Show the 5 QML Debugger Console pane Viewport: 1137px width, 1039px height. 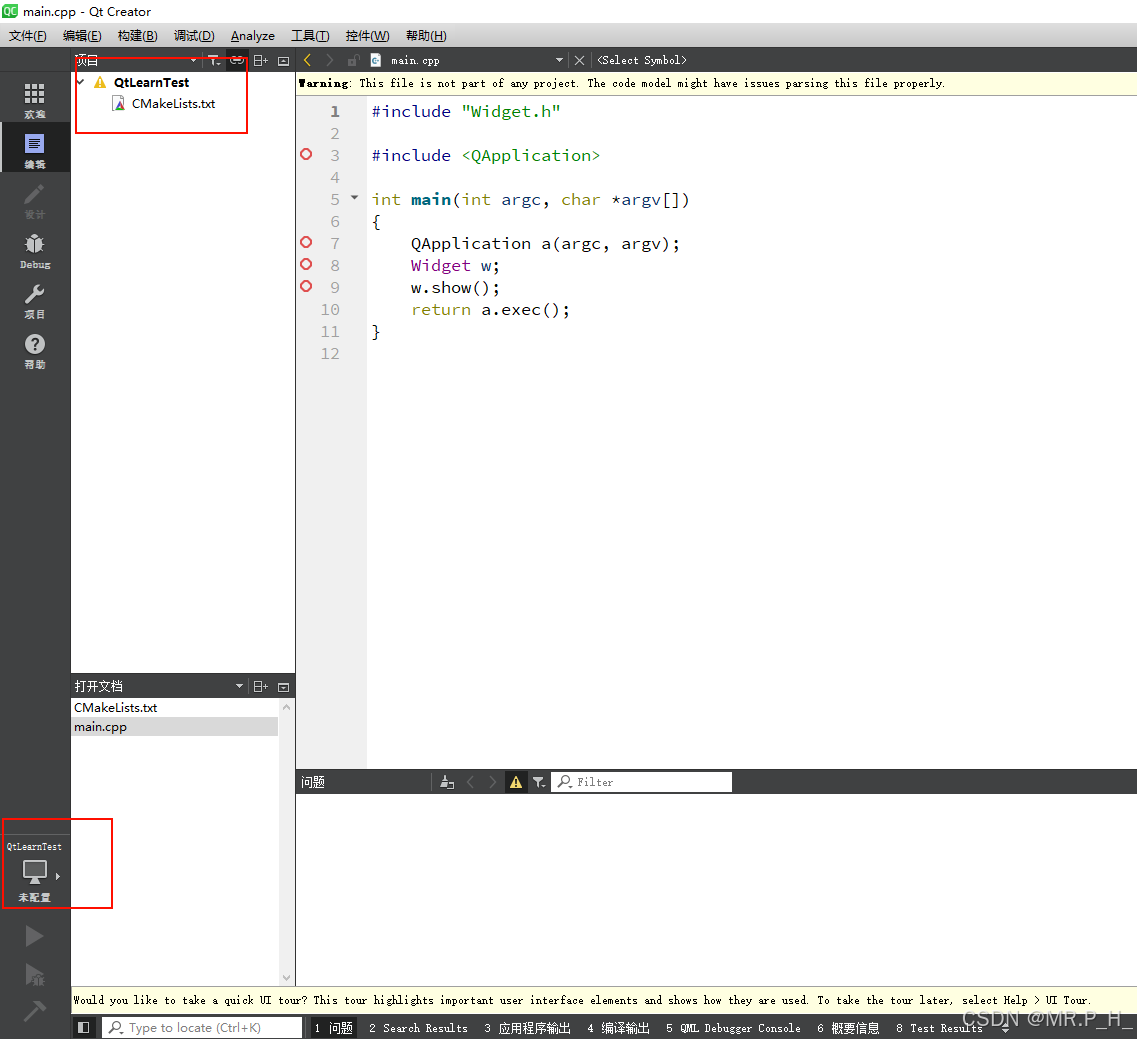click(x=733, y=1028)
